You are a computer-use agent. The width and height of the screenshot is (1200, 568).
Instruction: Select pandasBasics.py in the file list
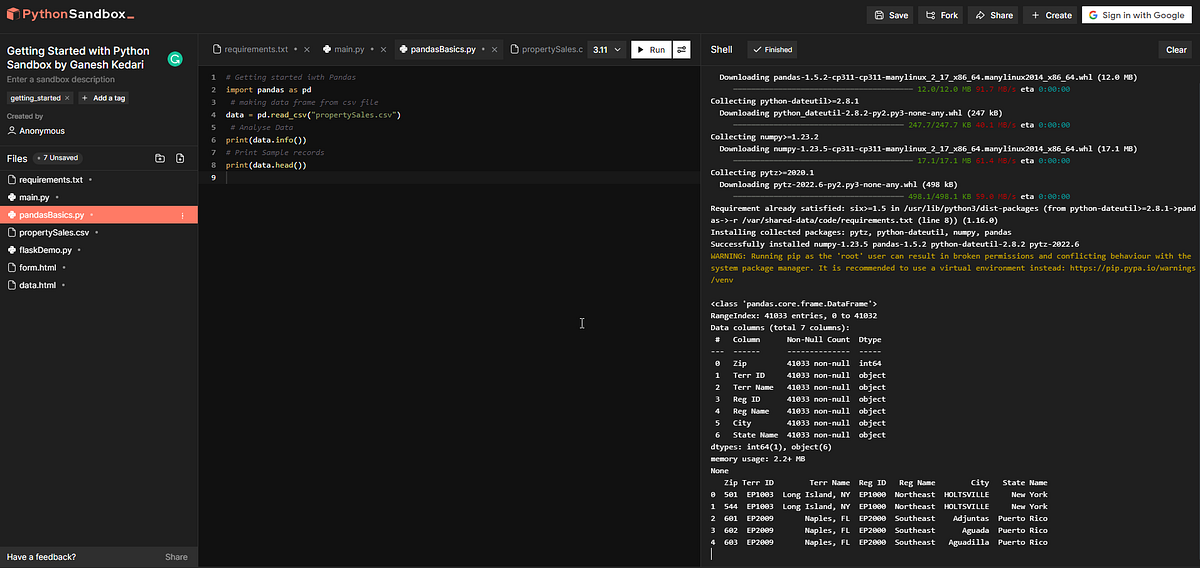pyautogui.click(x=98, y=215)
